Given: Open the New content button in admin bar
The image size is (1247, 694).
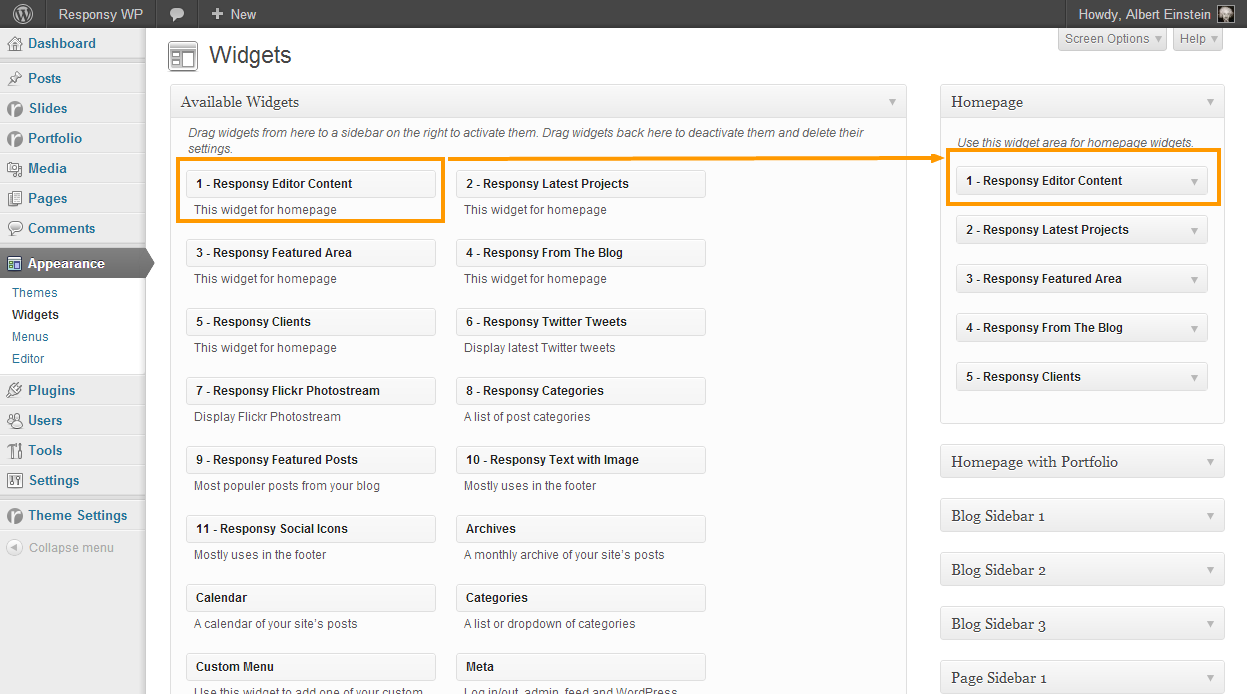Looking at the screenshot, I should pyautogui.click(x=233, y=14).
